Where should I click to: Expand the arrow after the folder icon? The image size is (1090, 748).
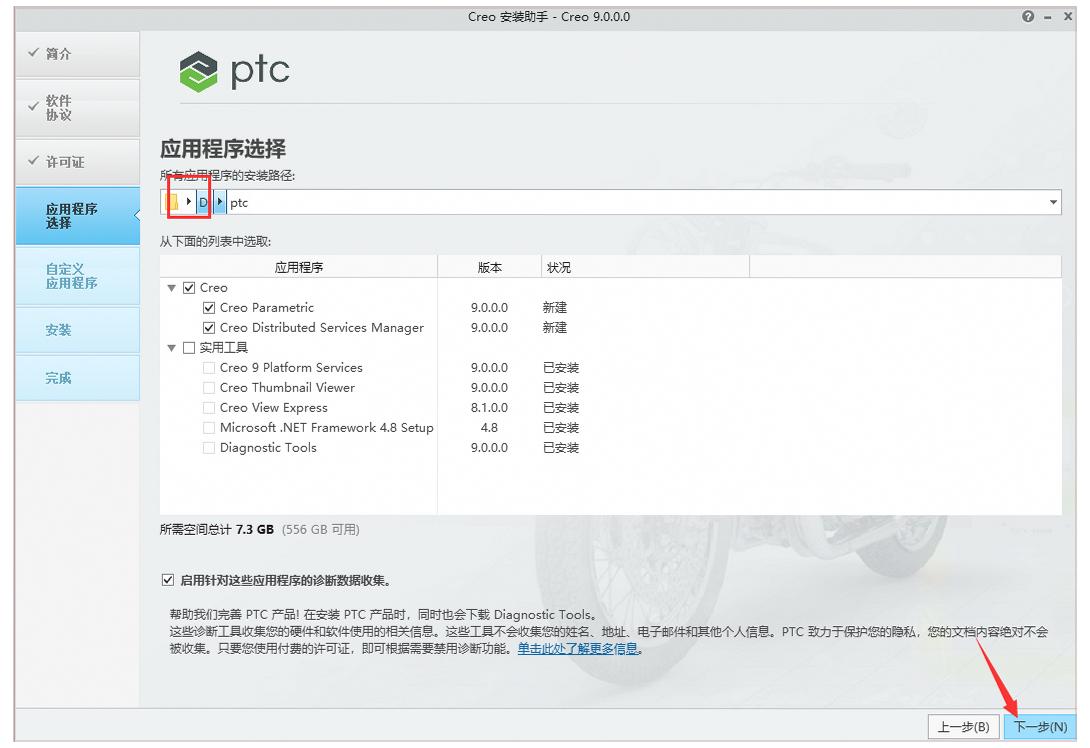[189, 203]
